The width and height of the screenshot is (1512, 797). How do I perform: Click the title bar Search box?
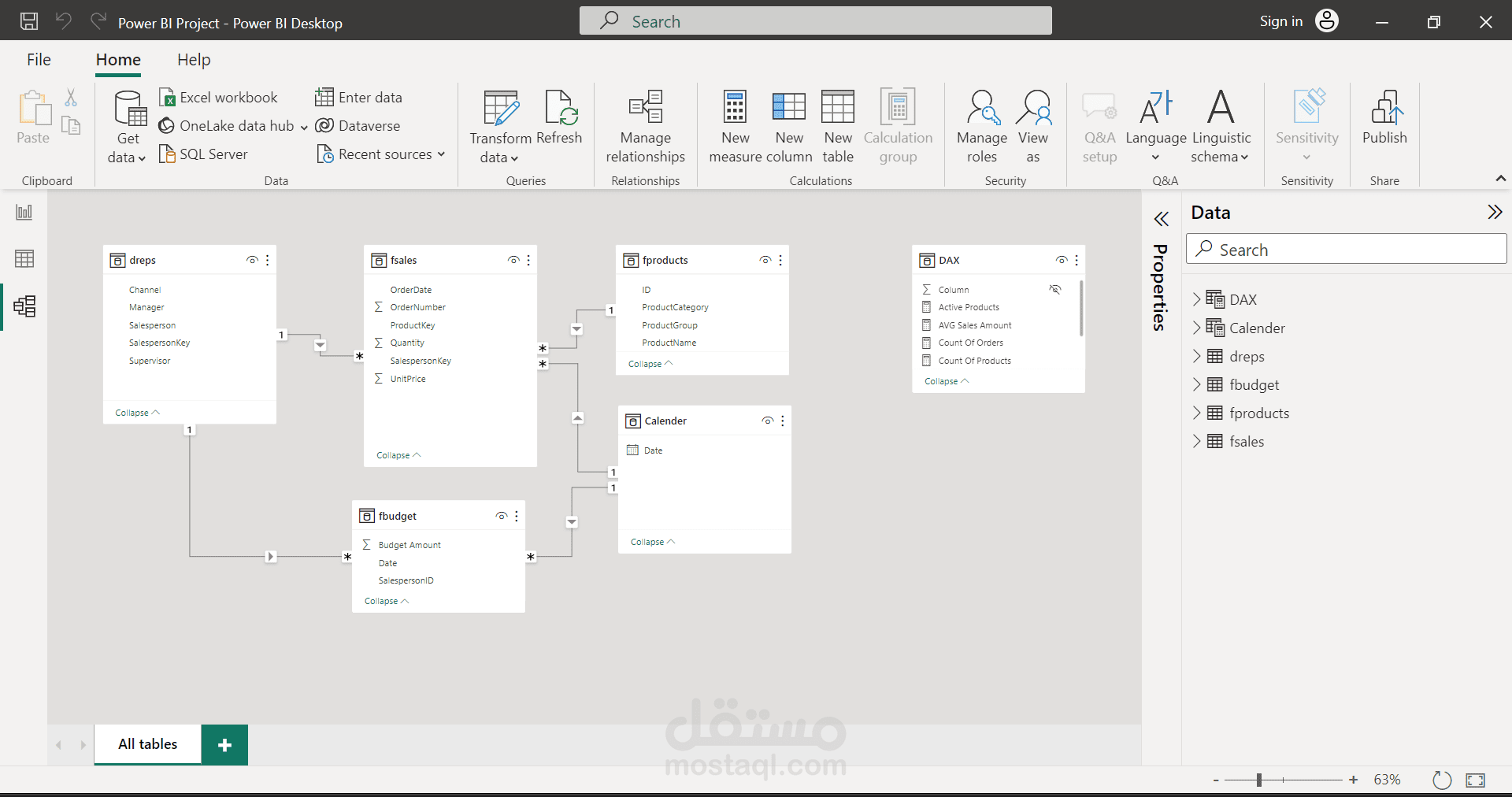(816, 20)
